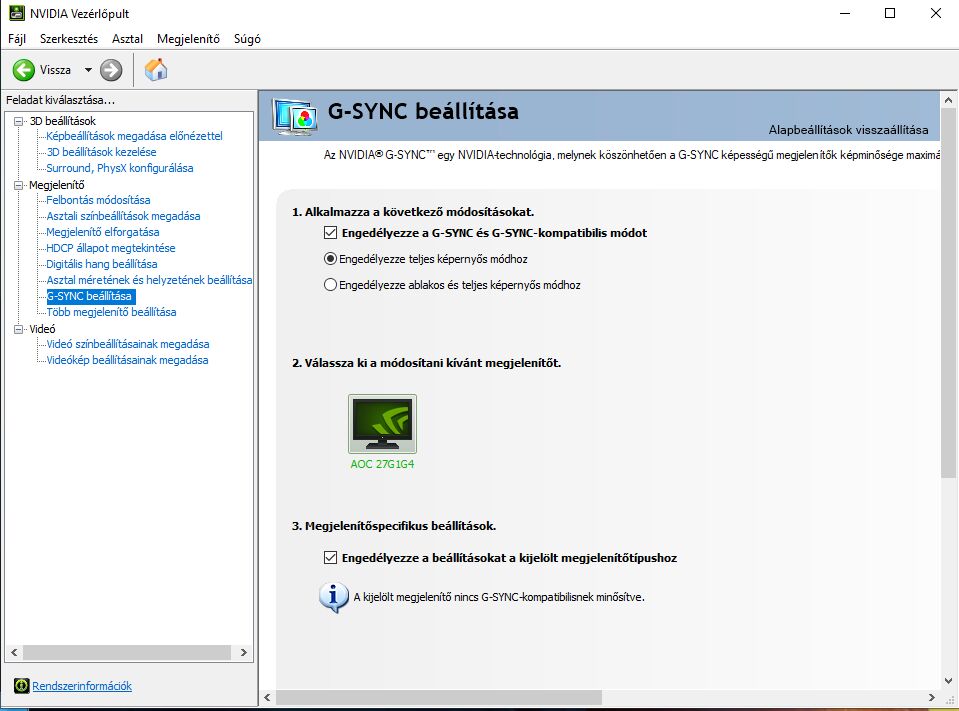Click the NVIDIA title bar logo icon
Screen dimensions: 959x711
click(17, 13)
